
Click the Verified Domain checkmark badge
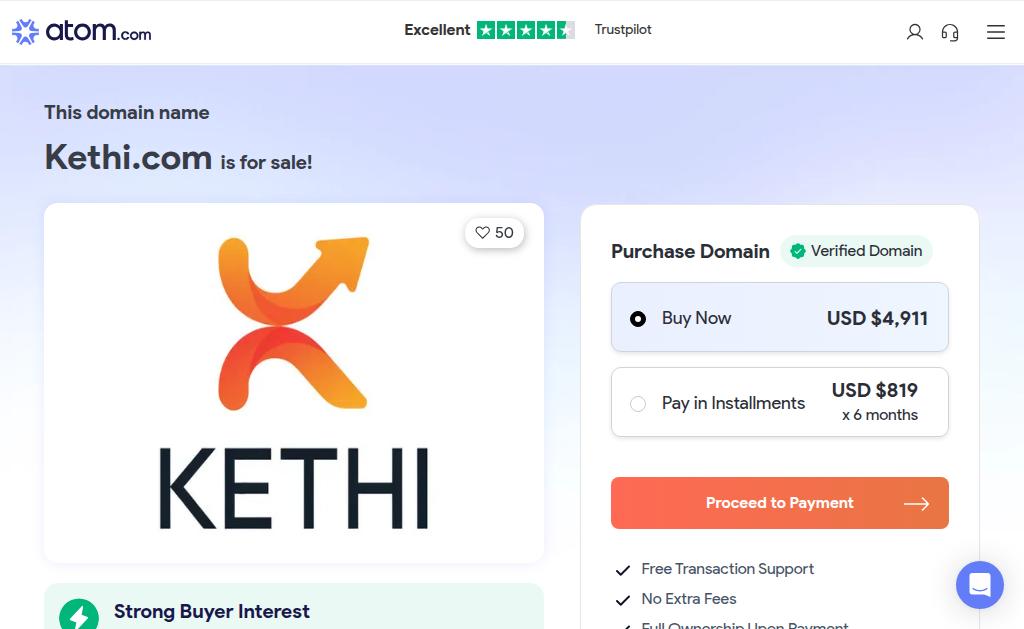coord(798,251)
